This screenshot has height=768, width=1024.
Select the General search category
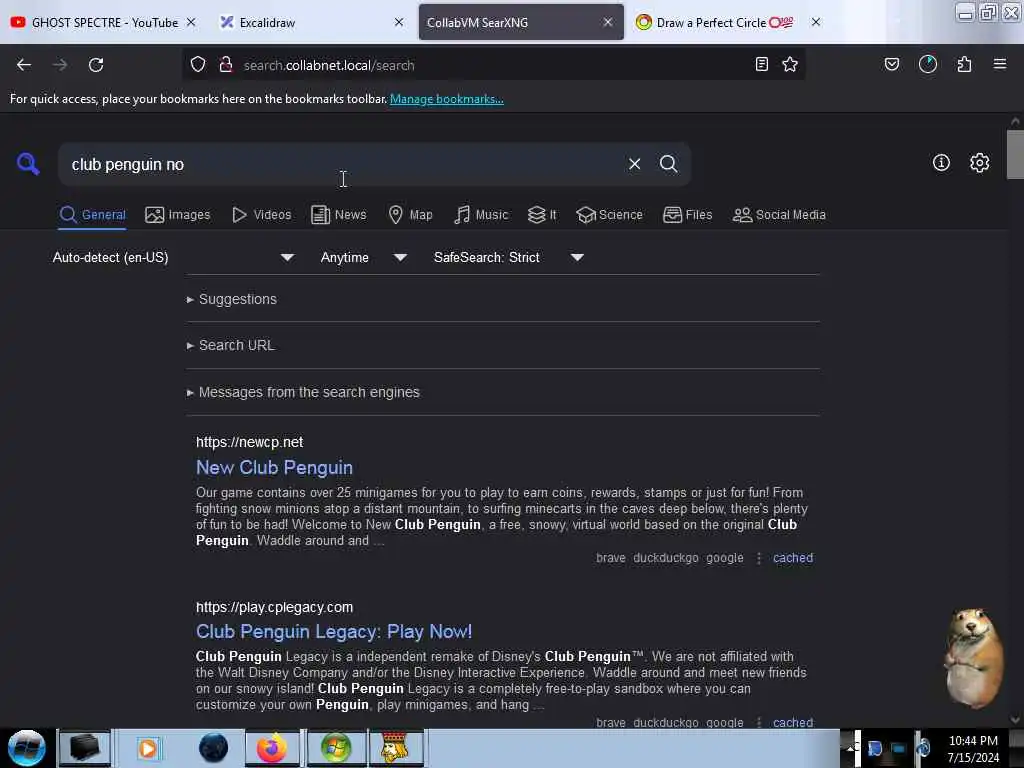tap(92, 215)
